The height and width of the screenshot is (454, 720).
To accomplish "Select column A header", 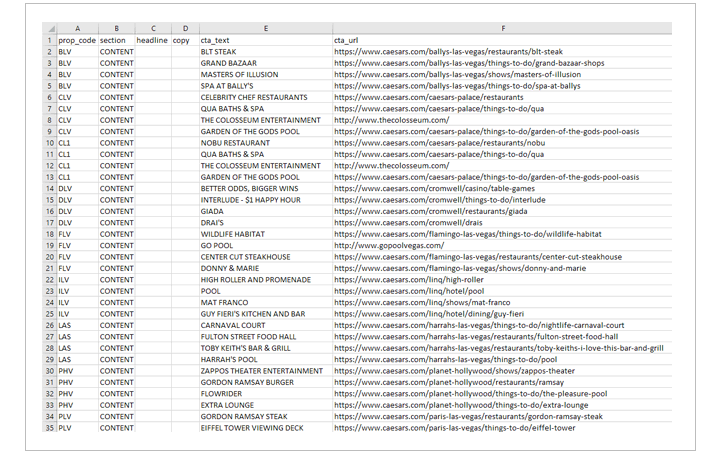I will pyautogui.click(x=77, y=28).
